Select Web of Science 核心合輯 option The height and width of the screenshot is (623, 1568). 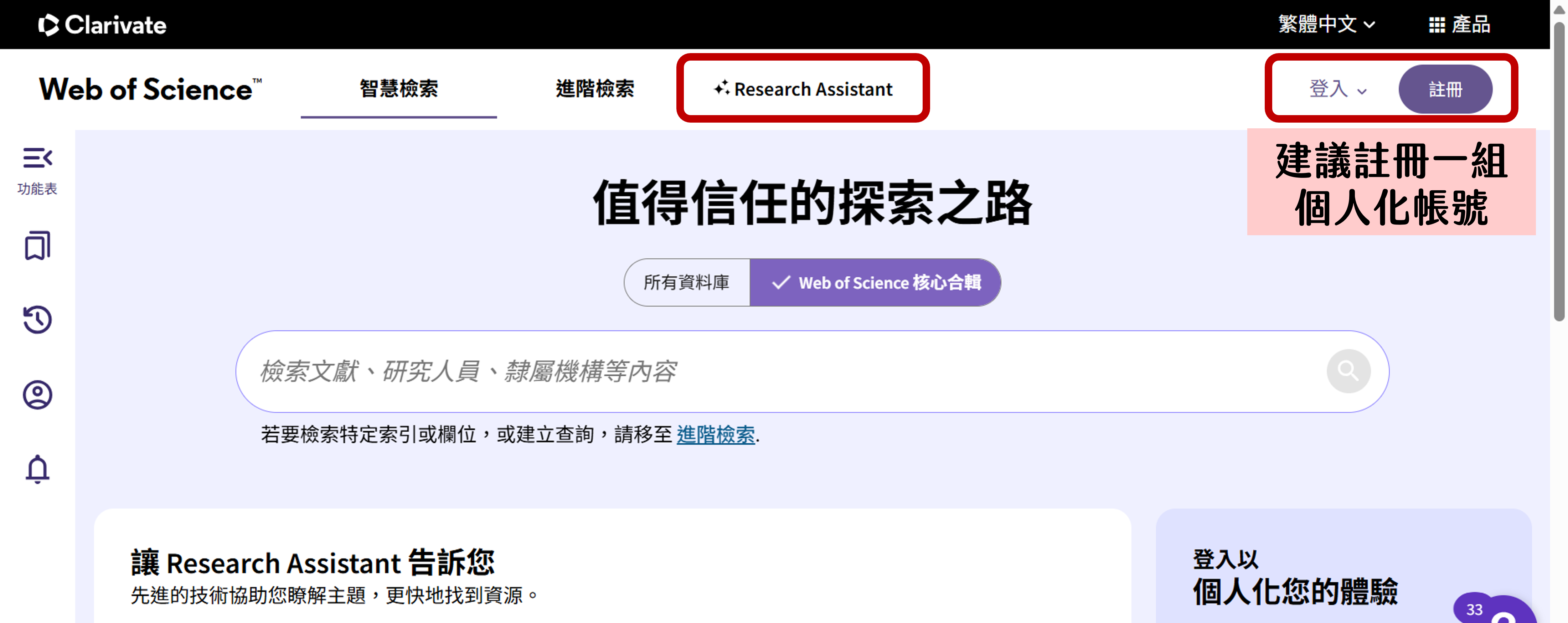pyautogui.click(x=875, y=283)
